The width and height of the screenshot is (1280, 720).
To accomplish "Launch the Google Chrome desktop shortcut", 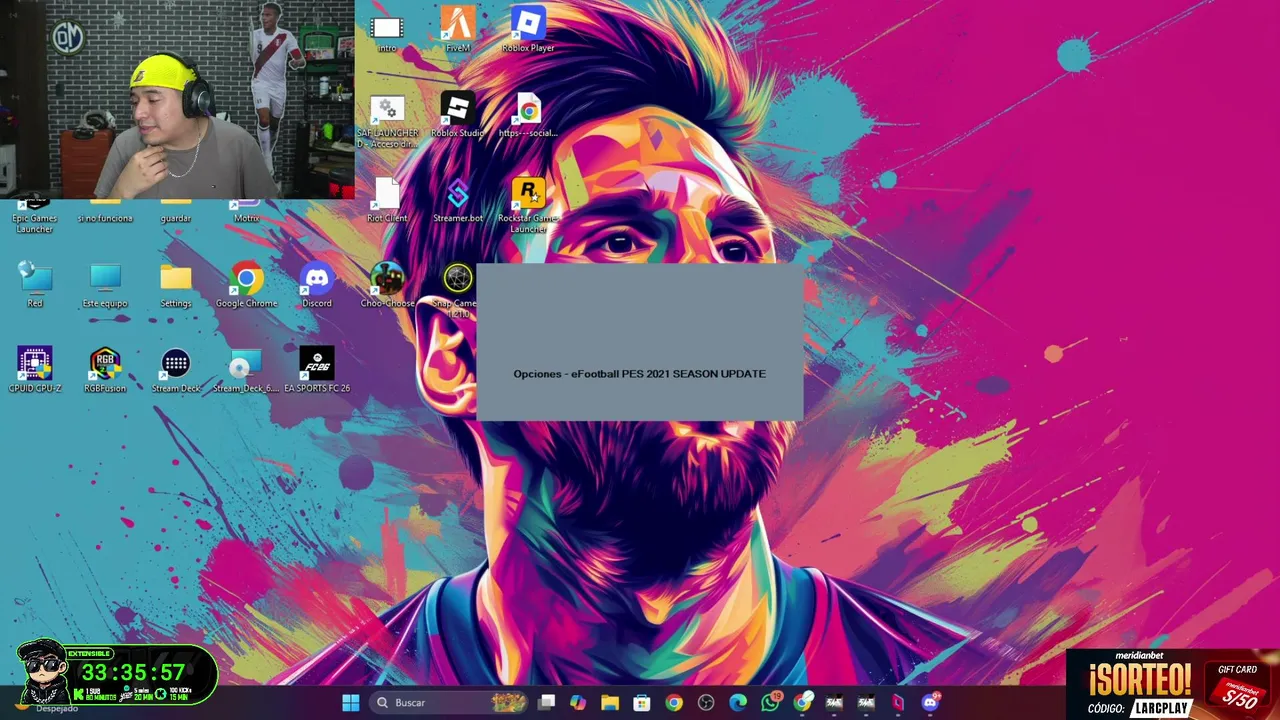I will (x=246, y=279).
